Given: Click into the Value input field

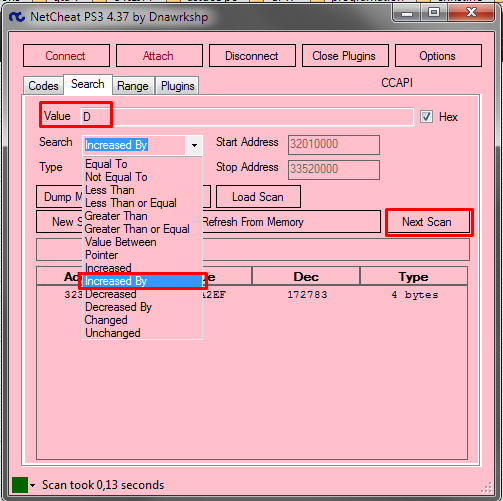Looking at the screenshot, I should [247, 117].
